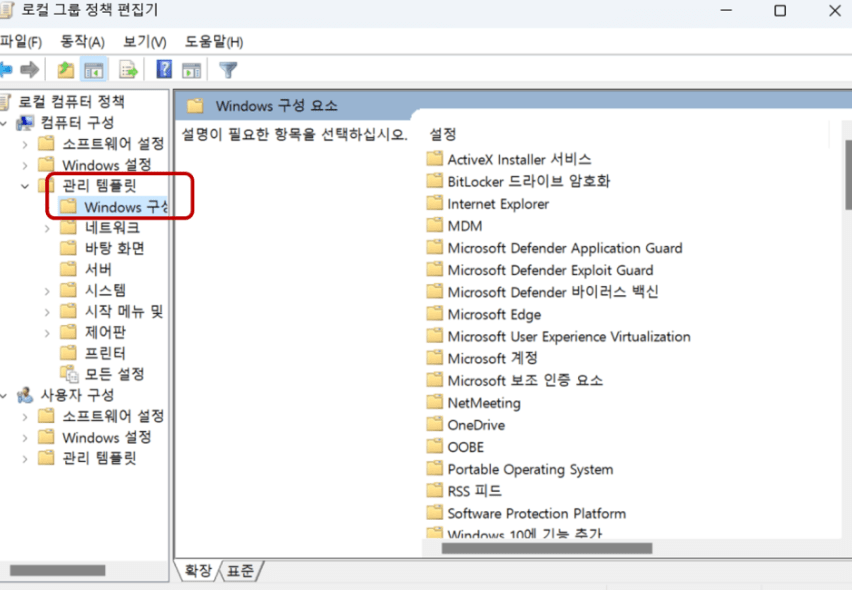Click the Export list toolbar icon

click(129, 70)
